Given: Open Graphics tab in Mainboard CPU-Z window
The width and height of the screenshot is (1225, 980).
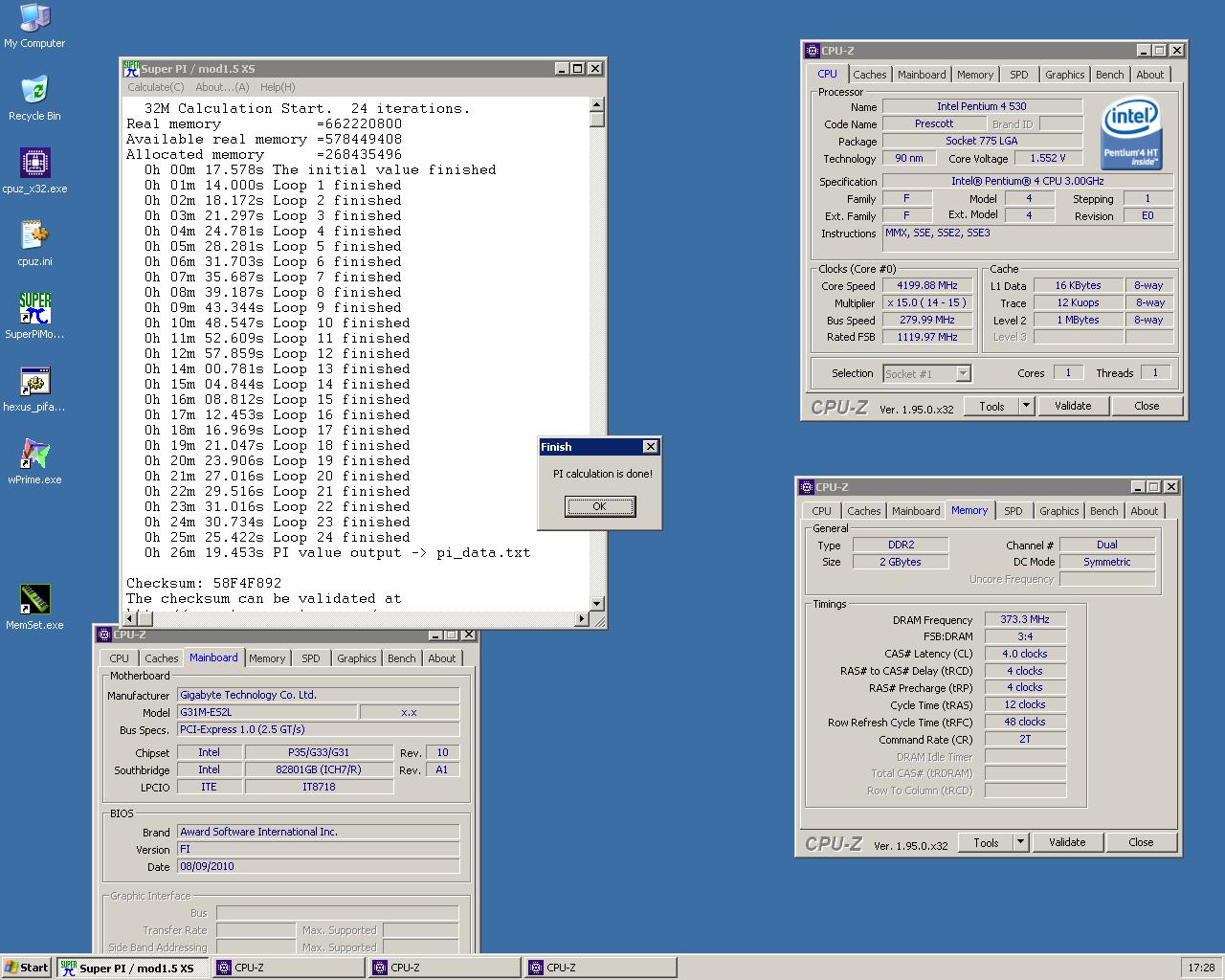Looking at the screenshot, I should click(357, 658).
